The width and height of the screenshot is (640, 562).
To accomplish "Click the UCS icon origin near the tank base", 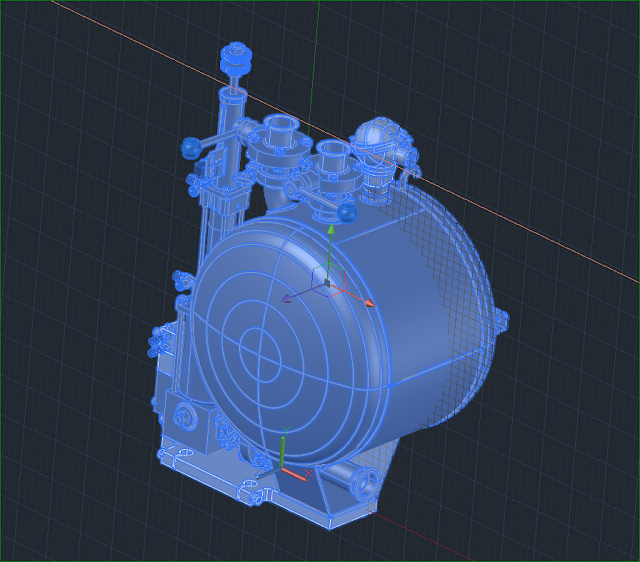I will coord(282,468).
